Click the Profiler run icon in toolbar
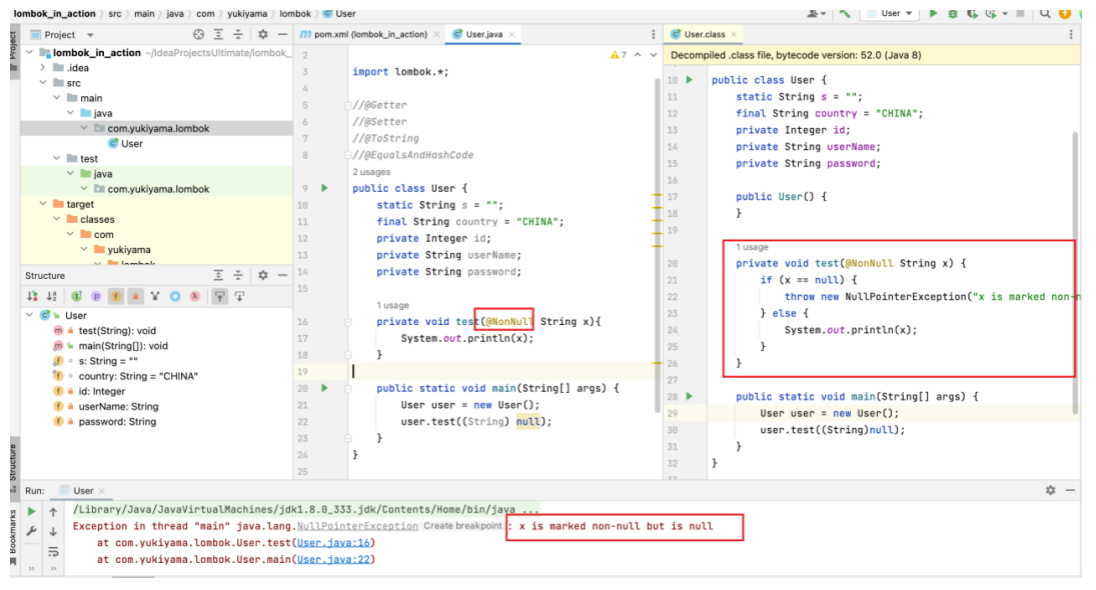Screen dimensions: 1096x590 point(991,13)
